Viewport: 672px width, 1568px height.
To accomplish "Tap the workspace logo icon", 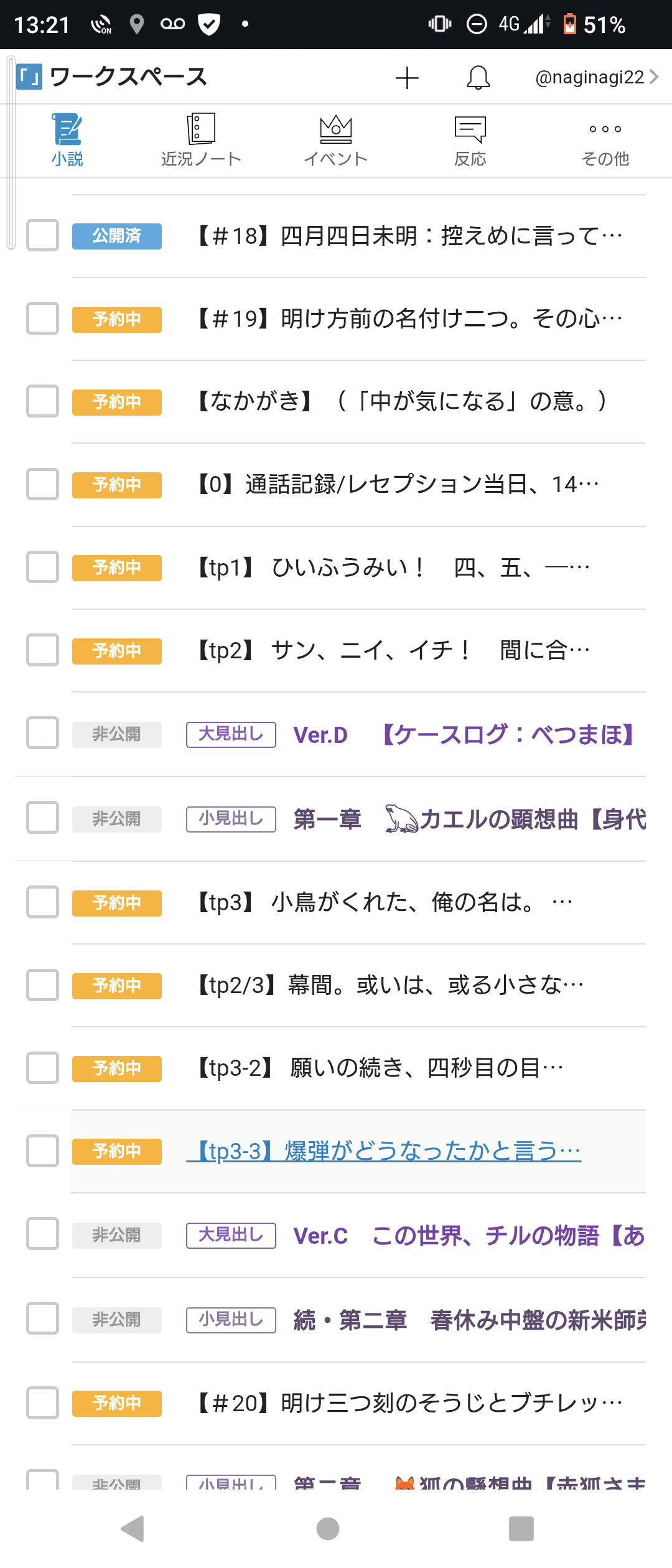I will [x=29, y=77].
